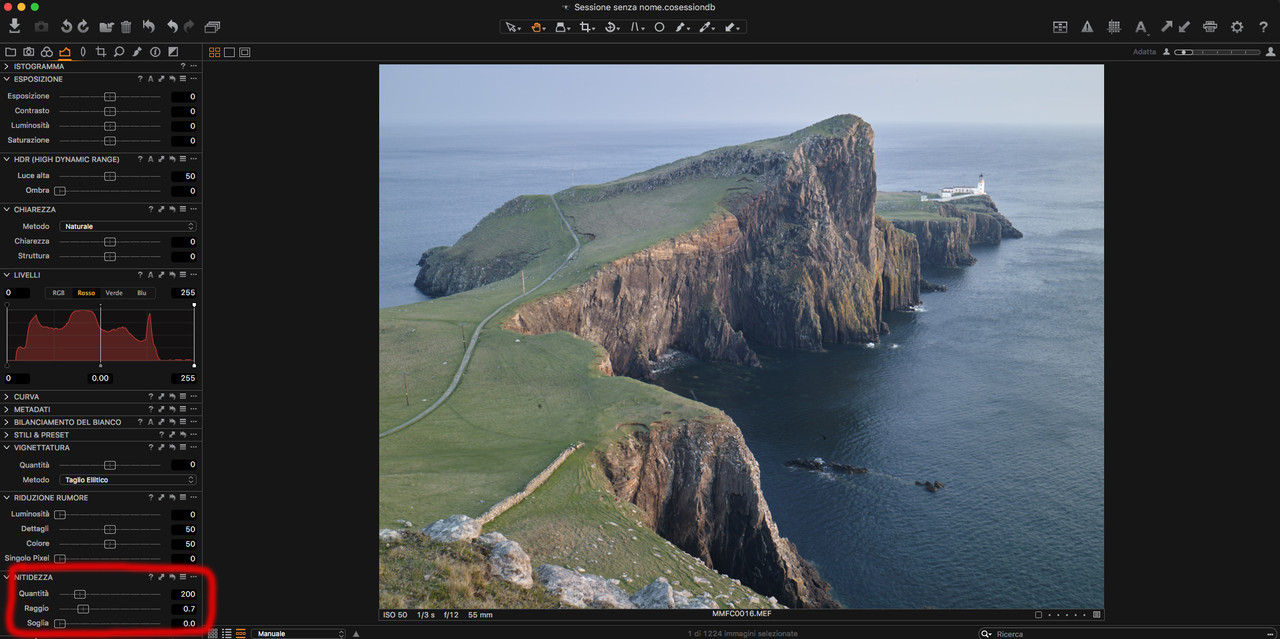The width and height of the screenshot is (1280, 639).
Task: Print the image via printer icon
Action: (x=1210, y=27)
